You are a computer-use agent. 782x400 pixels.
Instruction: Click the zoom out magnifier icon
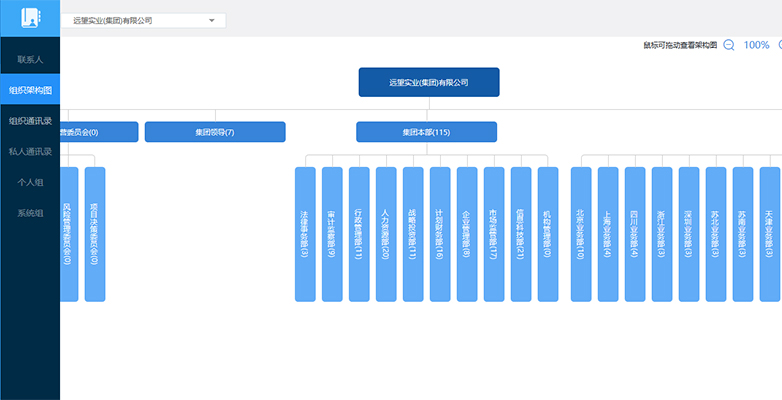click(729, 45)
